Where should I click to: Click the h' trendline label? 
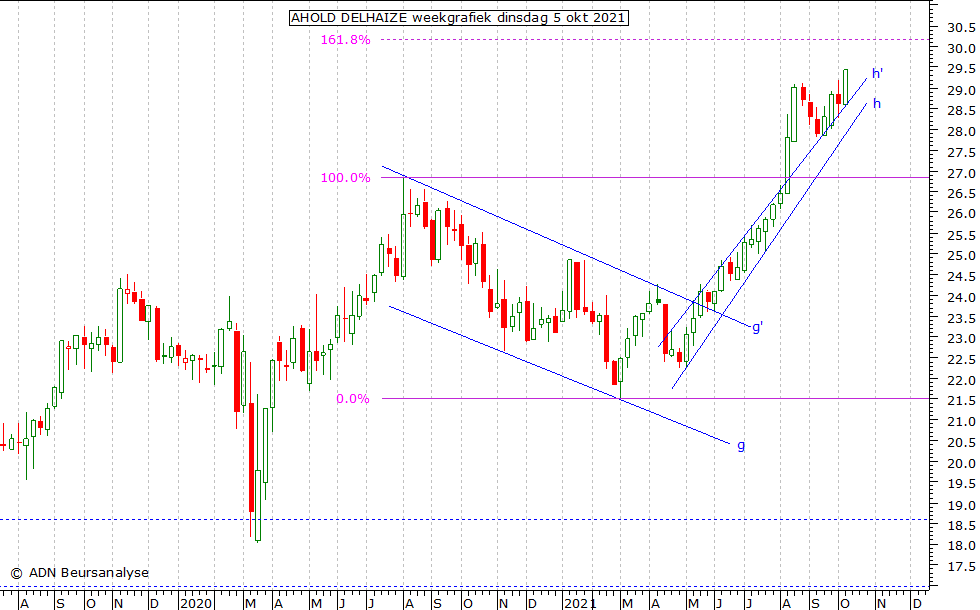point(878,74)
